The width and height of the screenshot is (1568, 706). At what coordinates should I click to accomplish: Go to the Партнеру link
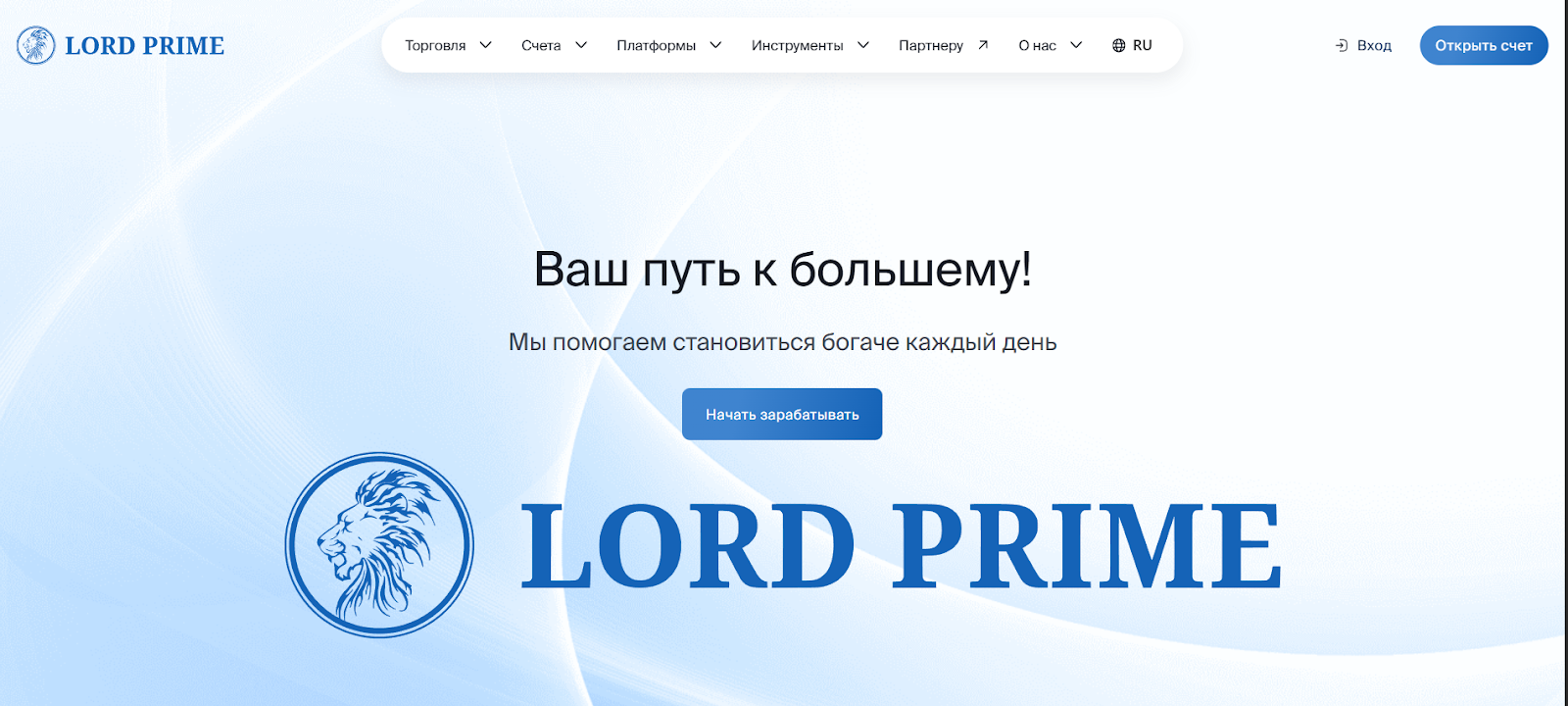click(930, 46)
